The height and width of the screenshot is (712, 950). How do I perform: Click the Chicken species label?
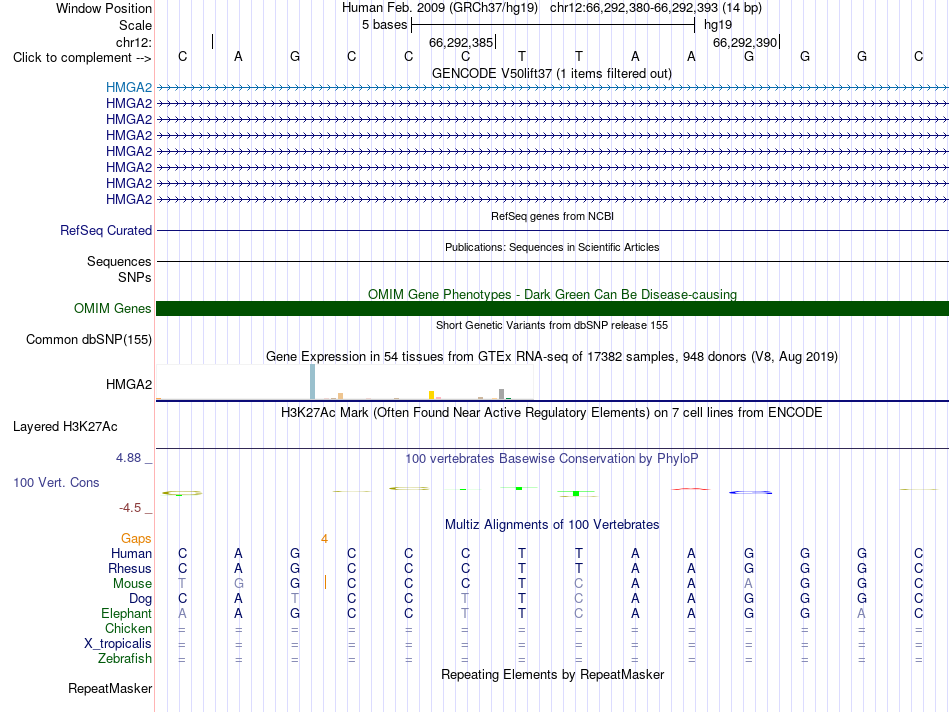tap(128, 628)
